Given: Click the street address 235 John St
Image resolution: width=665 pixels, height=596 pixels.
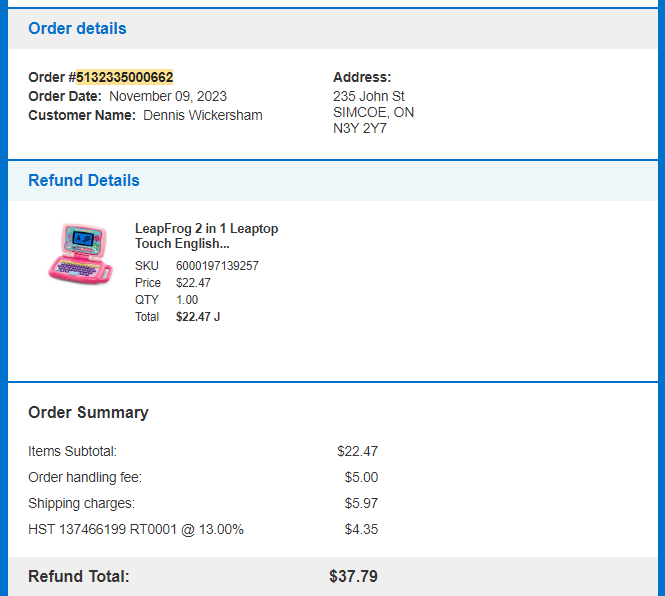Looking at the screenshot, I should [x=369, y=96].
